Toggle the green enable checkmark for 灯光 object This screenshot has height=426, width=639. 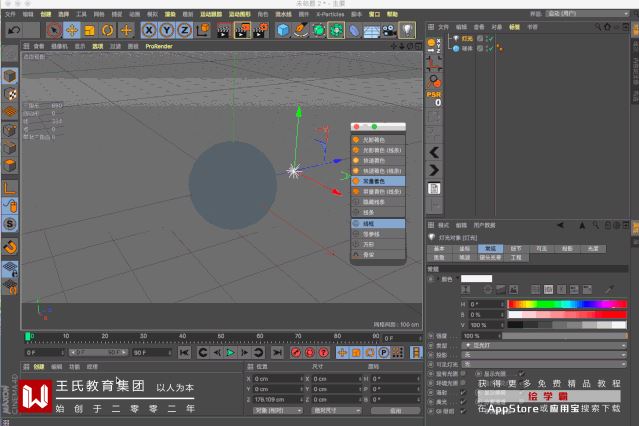(x=489, y=39)
